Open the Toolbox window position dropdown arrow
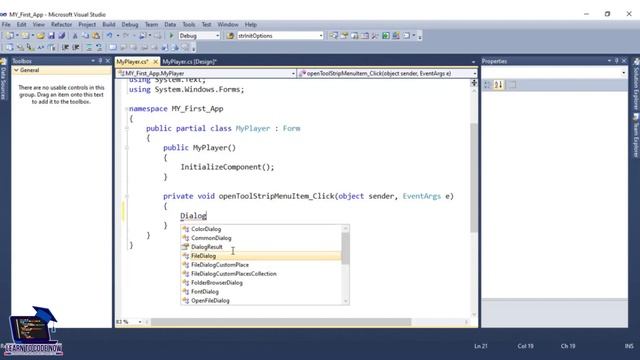Screen dimensions: 640x360 coord(93,61)
